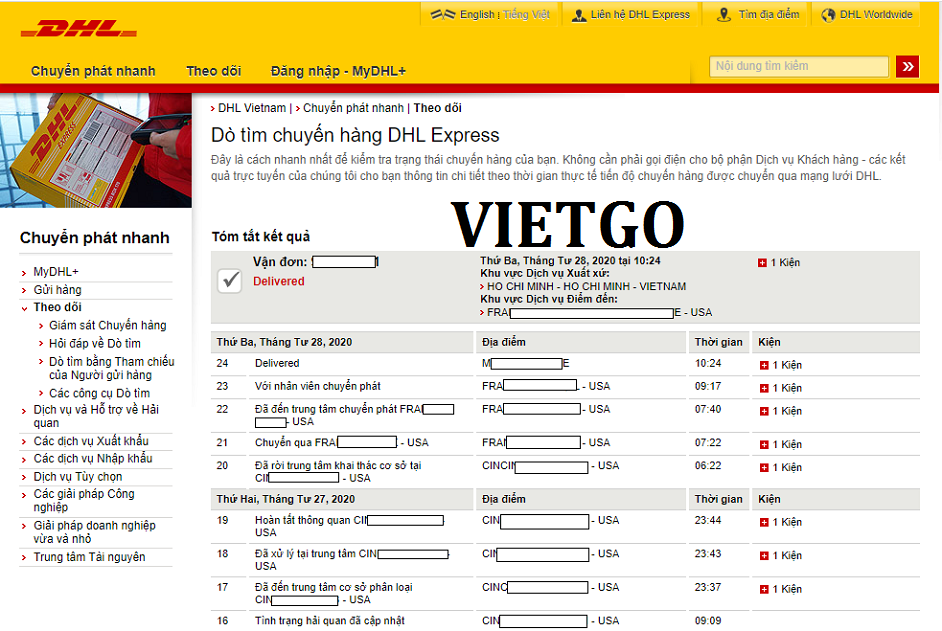942x631 pixels.
Task: Tick the waybill Delivered checkbox
Action: (229, 281)
